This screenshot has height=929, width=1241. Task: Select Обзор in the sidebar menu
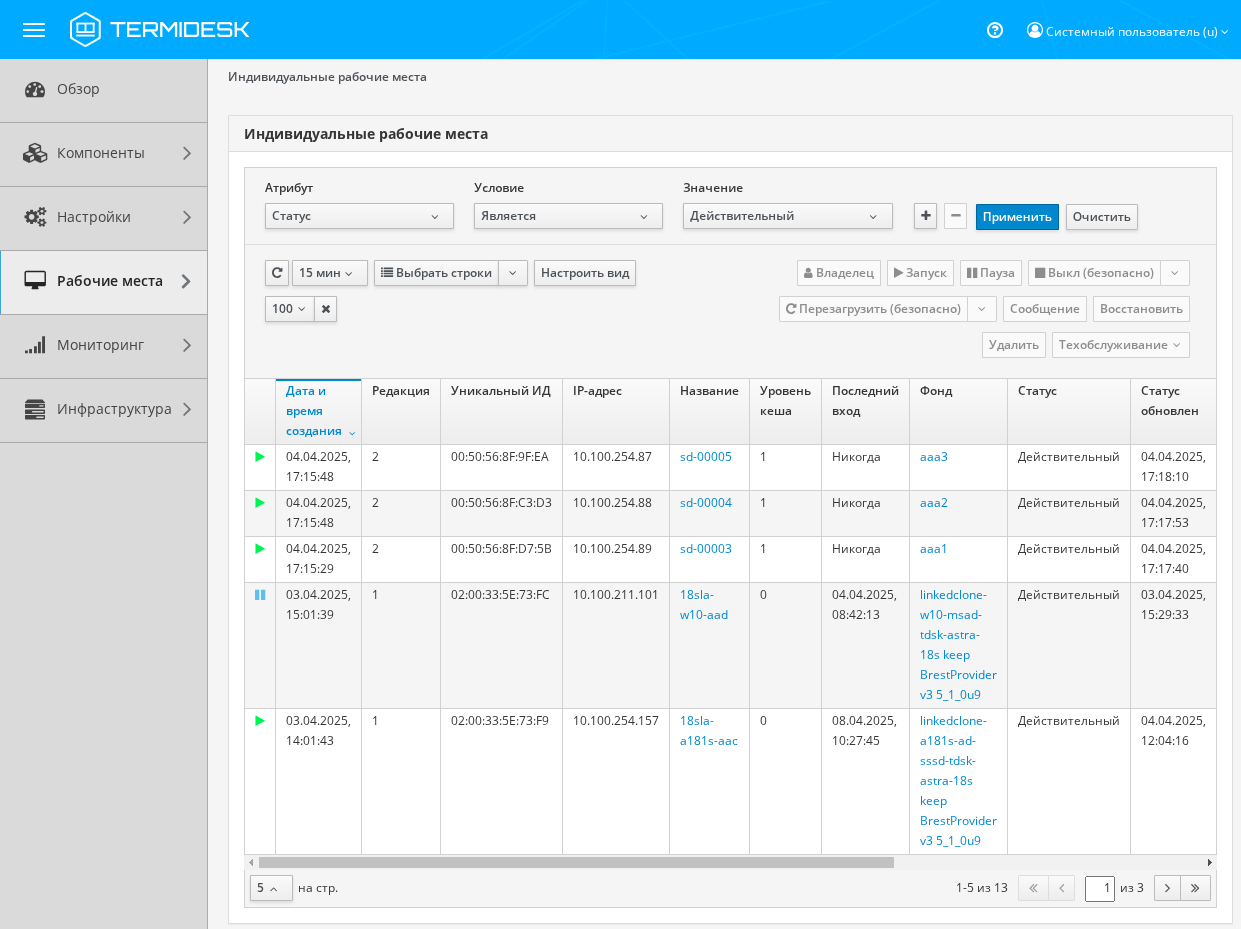click(104, 89)
